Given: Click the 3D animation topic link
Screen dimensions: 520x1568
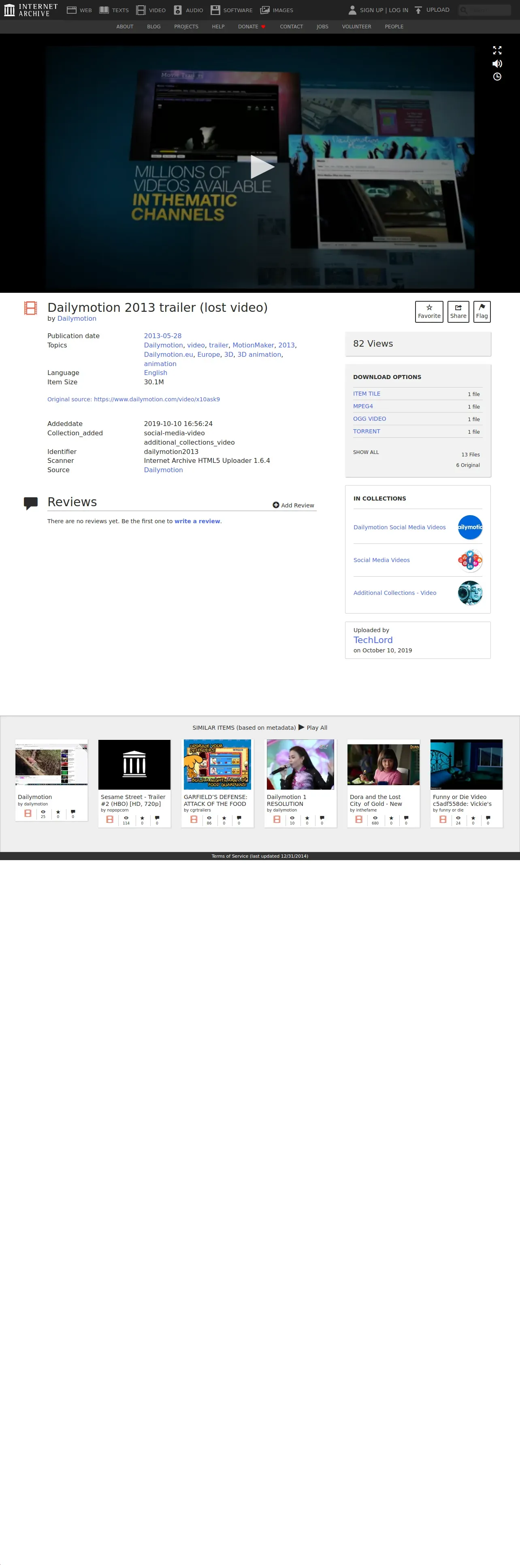Looking at the screenshot, I should click(259, 354).
